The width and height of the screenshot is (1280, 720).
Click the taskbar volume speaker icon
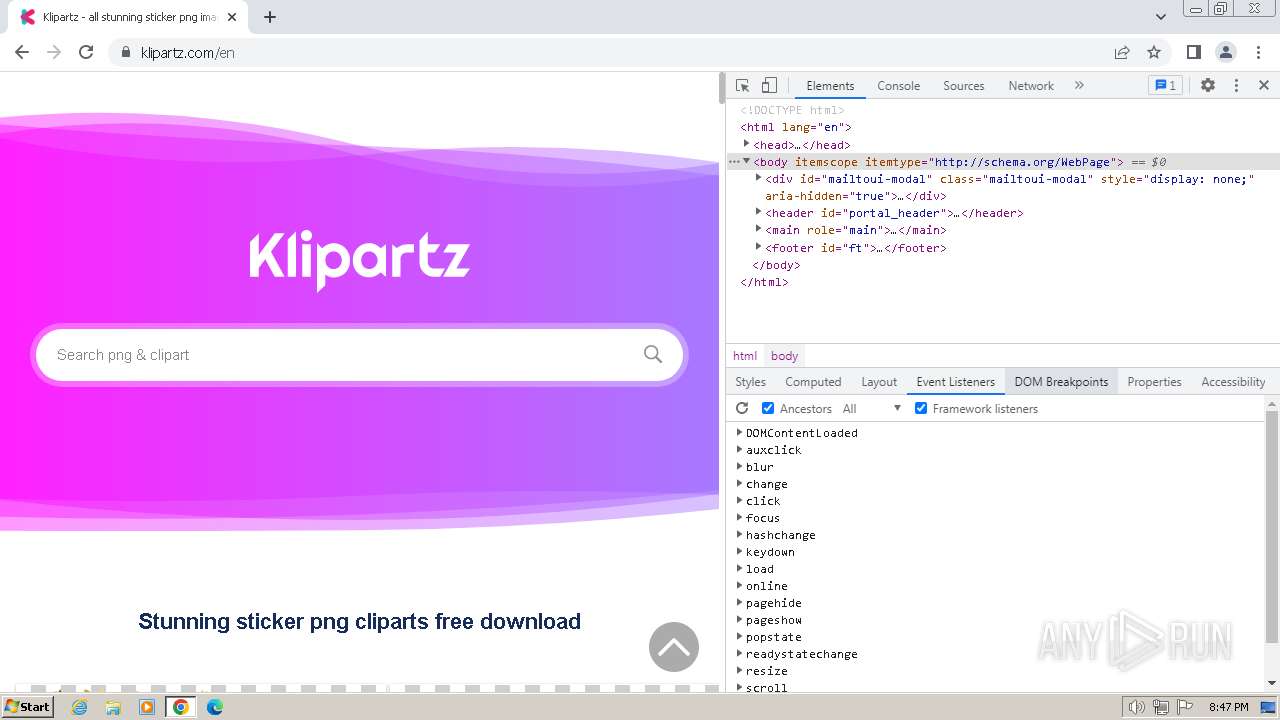click(1137, 707)
